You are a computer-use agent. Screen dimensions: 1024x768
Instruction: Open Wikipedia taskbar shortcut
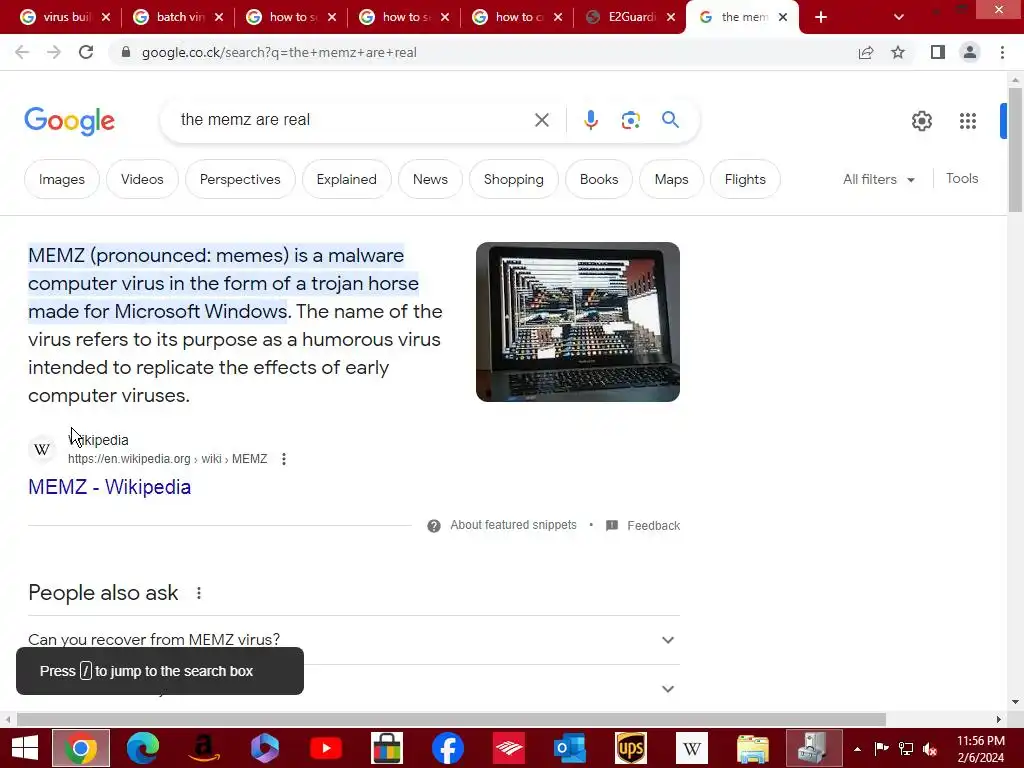point(692,748)
